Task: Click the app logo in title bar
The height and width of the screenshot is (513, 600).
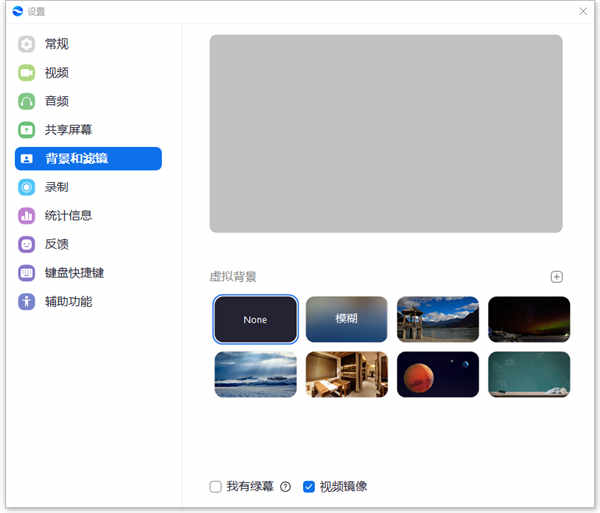Action: [18, 11]
